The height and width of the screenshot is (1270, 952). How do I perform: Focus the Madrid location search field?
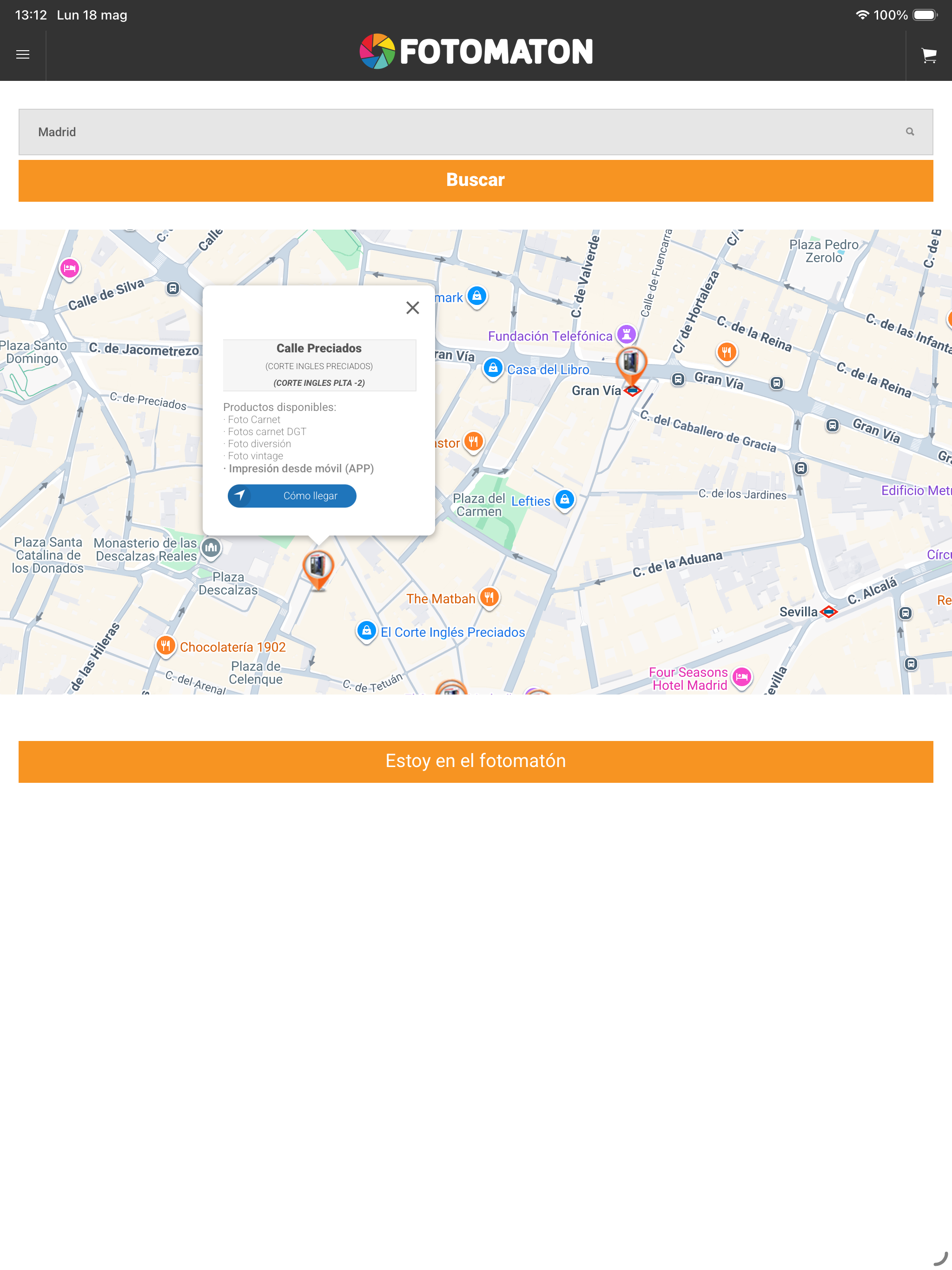476,132
